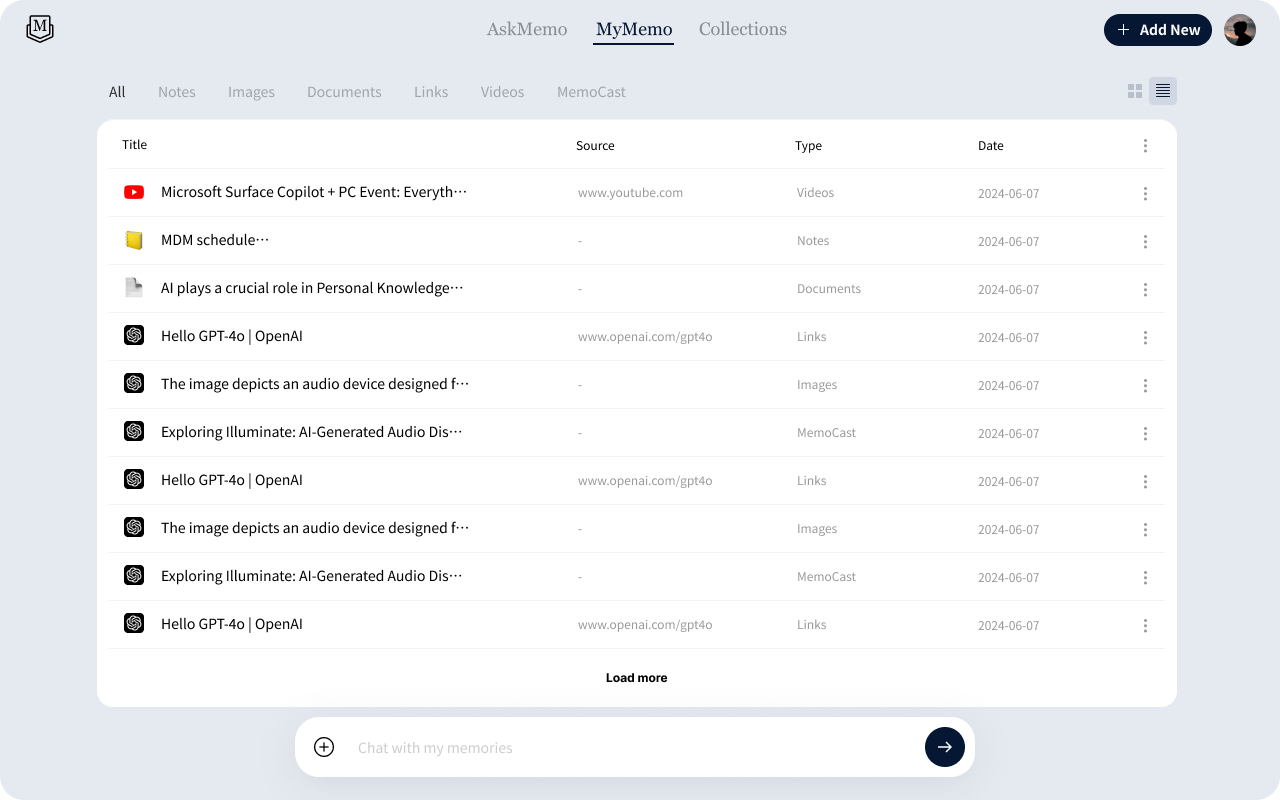
Task: Click document icon for AI plays a crucial role
Action: coord(134,288)
